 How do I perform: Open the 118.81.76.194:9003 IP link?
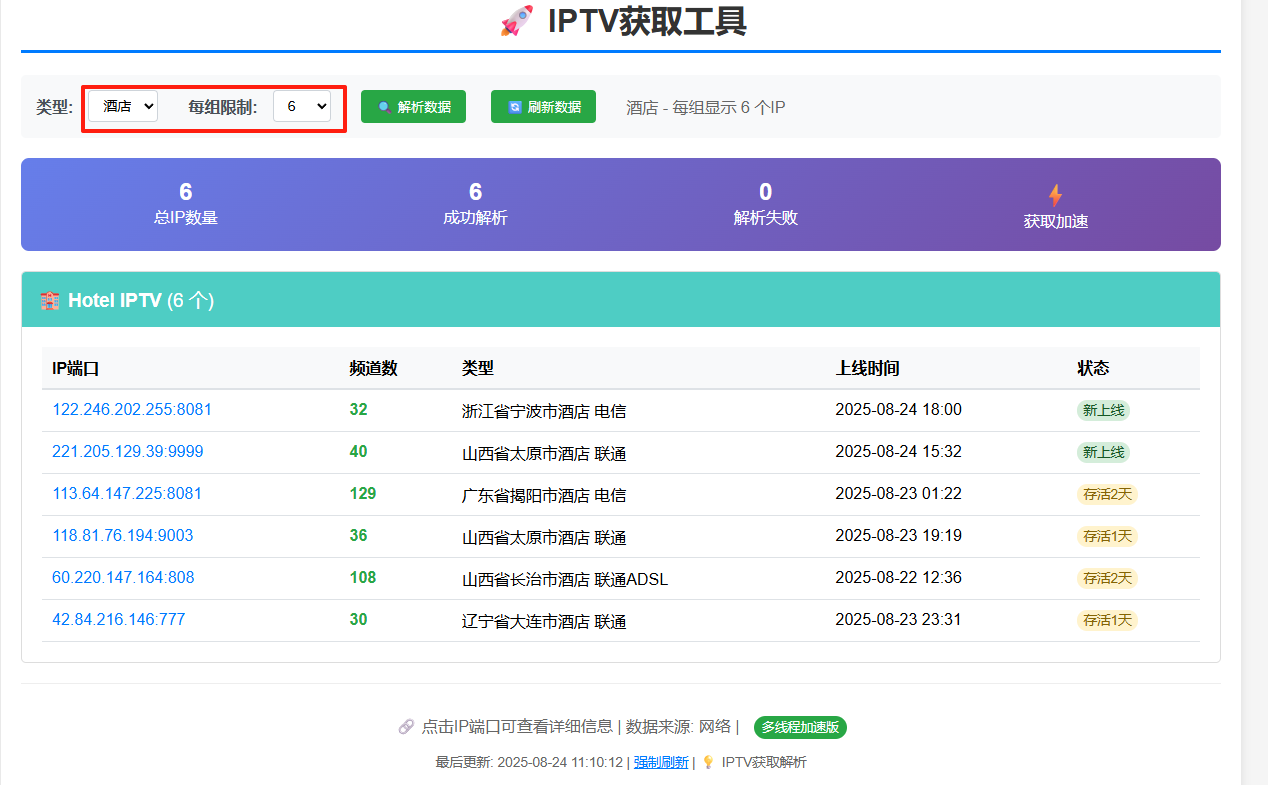click(x=123, y=536)
